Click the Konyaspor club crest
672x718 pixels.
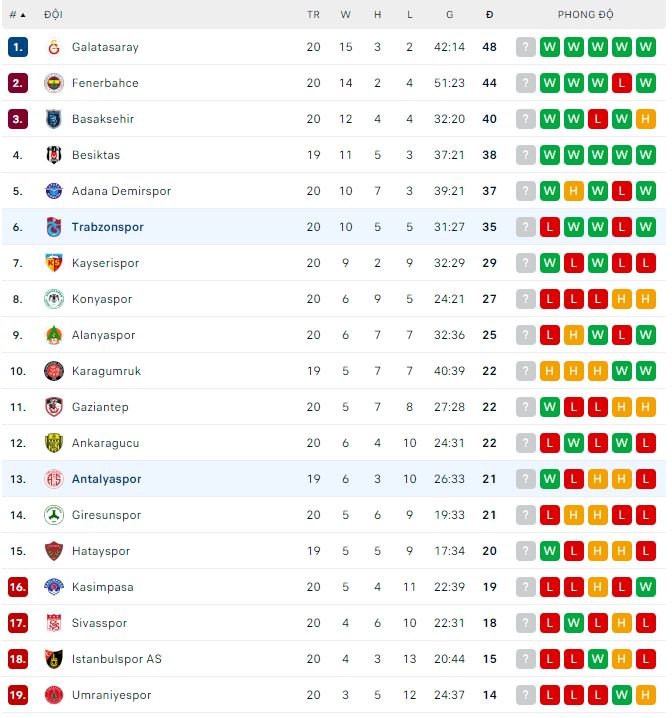54,299
